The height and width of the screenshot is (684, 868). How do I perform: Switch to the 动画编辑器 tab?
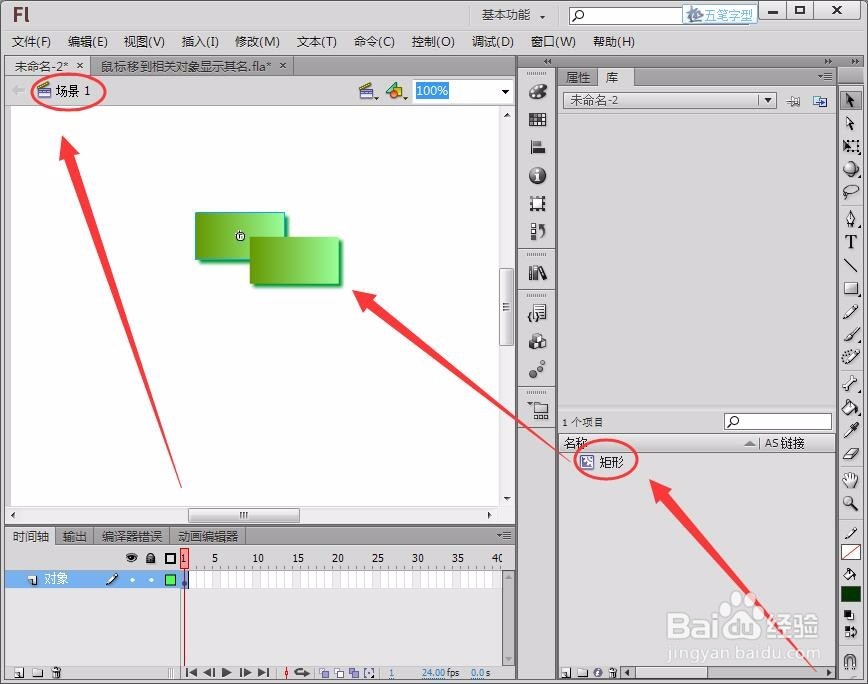click(208, 536)
